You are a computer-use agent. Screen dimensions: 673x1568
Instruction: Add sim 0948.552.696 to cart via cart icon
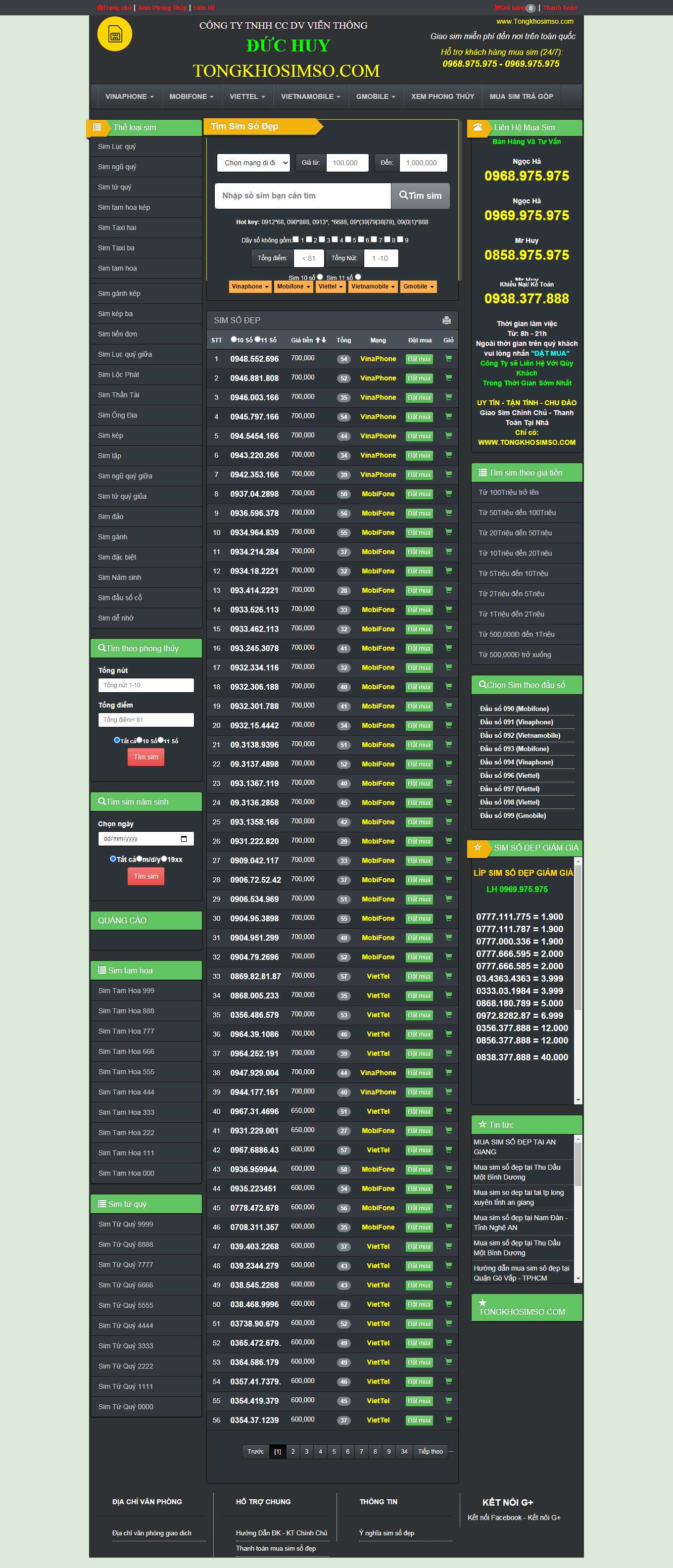coord(448,359)
